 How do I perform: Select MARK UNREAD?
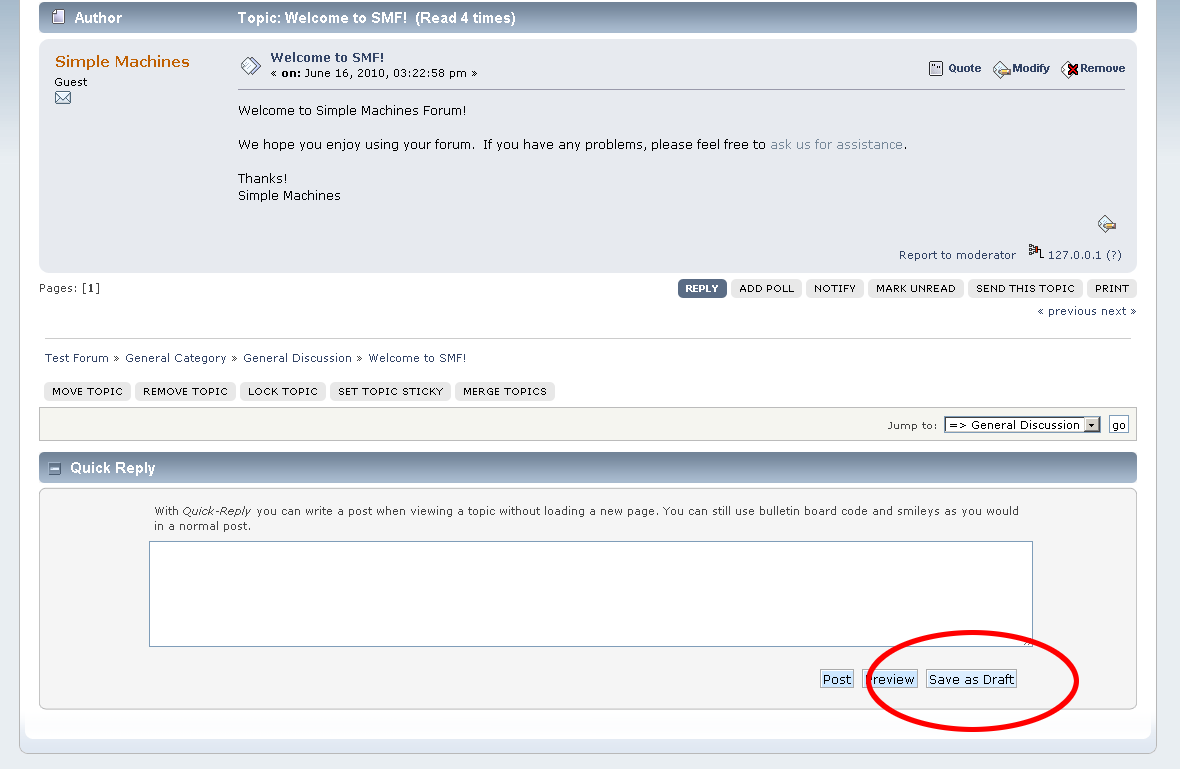(915, 289)
